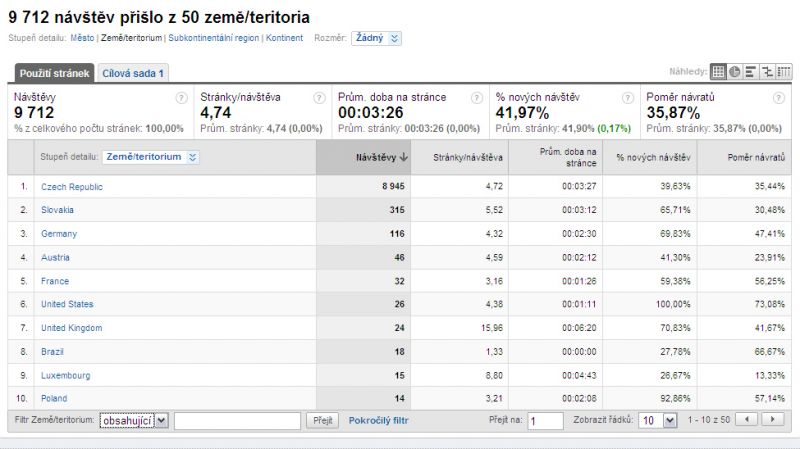
Task: Go to previous page of results
Action: click(747, 420)
